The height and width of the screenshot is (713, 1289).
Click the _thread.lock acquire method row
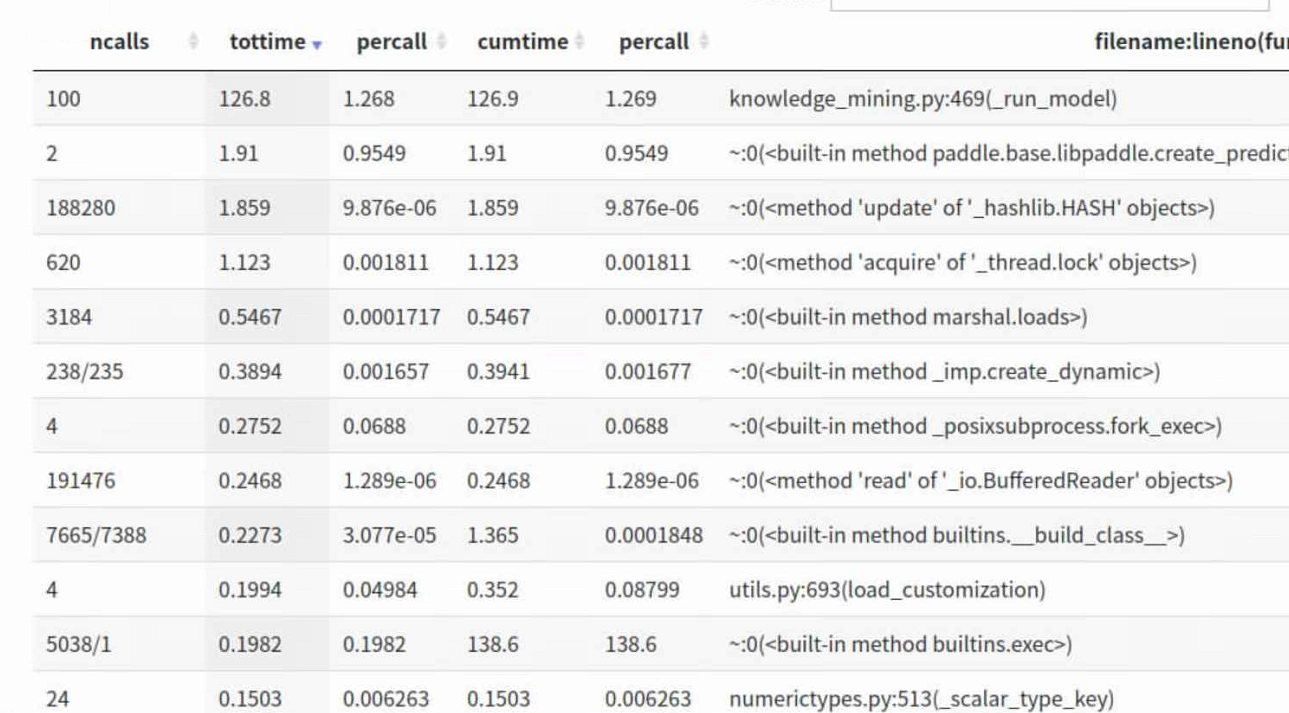[962, 263]
